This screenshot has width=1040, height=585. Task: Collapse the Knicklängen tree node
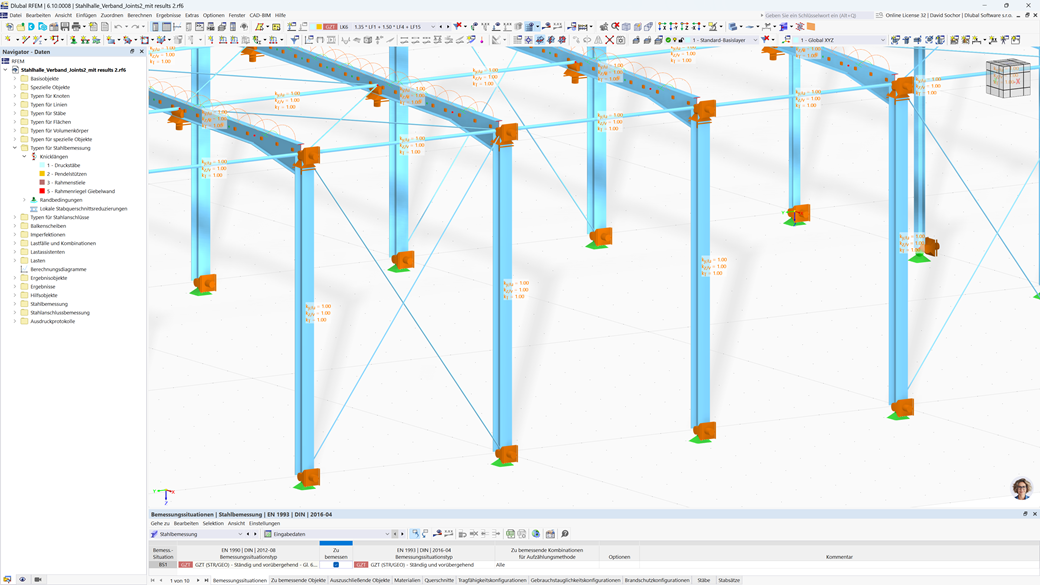click(x=25, y=157)
